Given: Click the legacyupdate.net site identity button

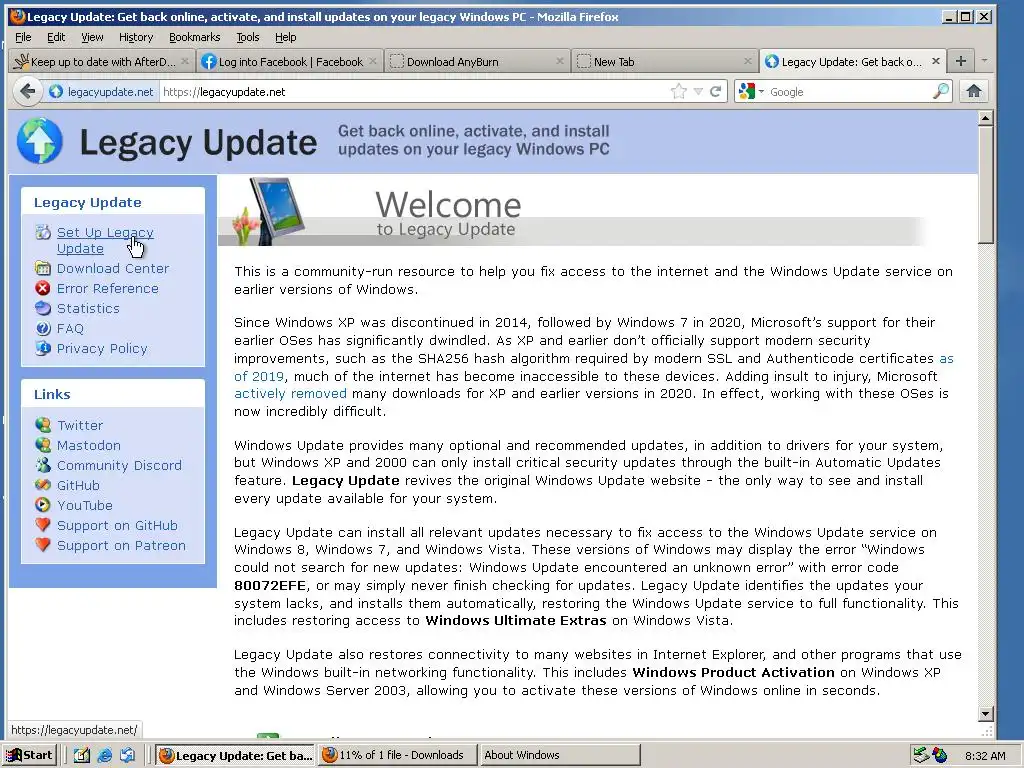Looking at the screenshot, I should coord(102,91).
